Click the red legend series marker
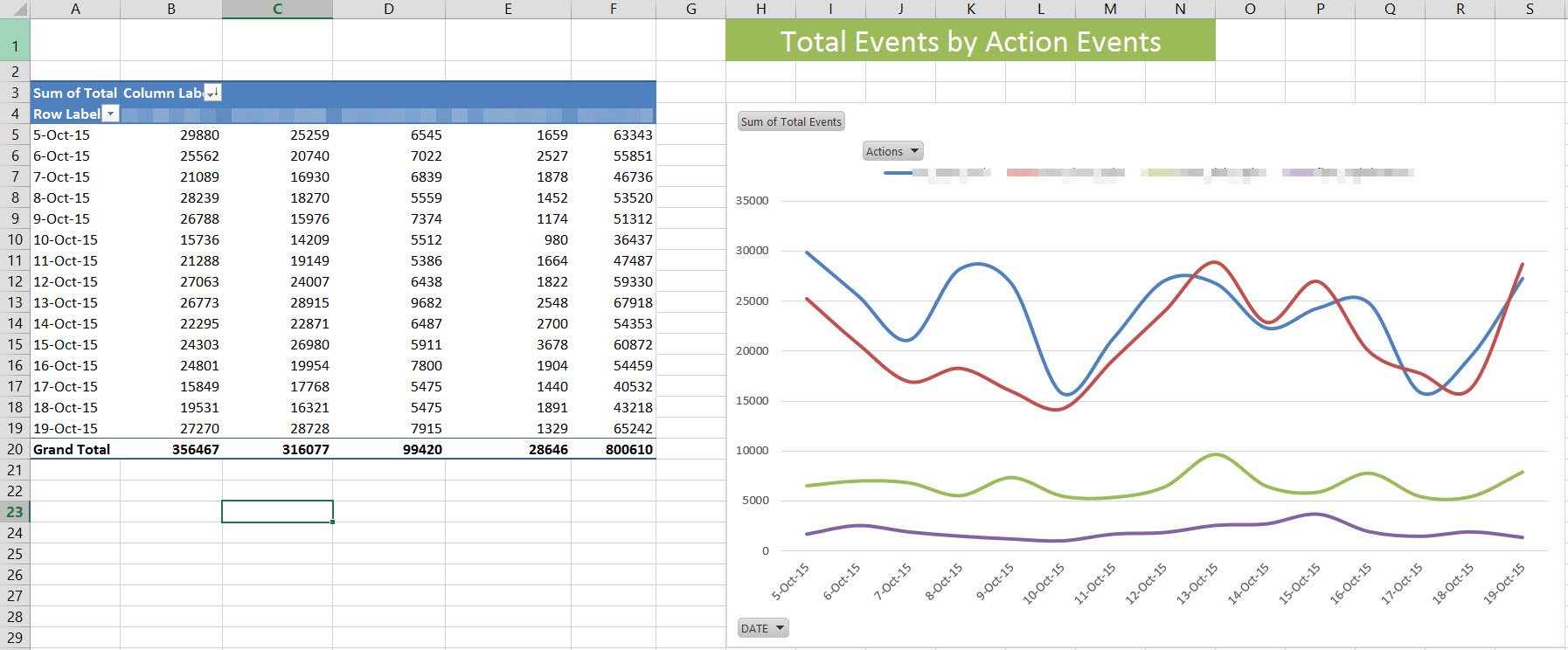This screenshot has height=650, width=1568. [1022, 173]
